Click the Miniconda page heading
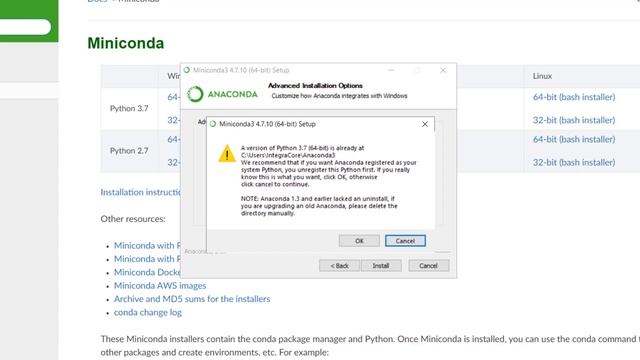640x360 pixels. pyautogui.click(x=126, y=43)
